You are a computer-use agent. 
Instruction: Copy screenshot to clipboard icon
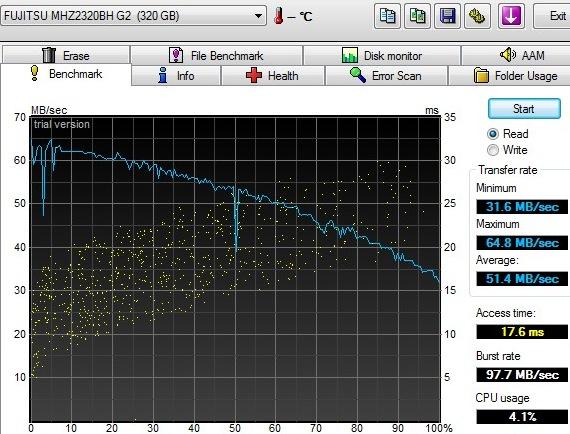417,16
